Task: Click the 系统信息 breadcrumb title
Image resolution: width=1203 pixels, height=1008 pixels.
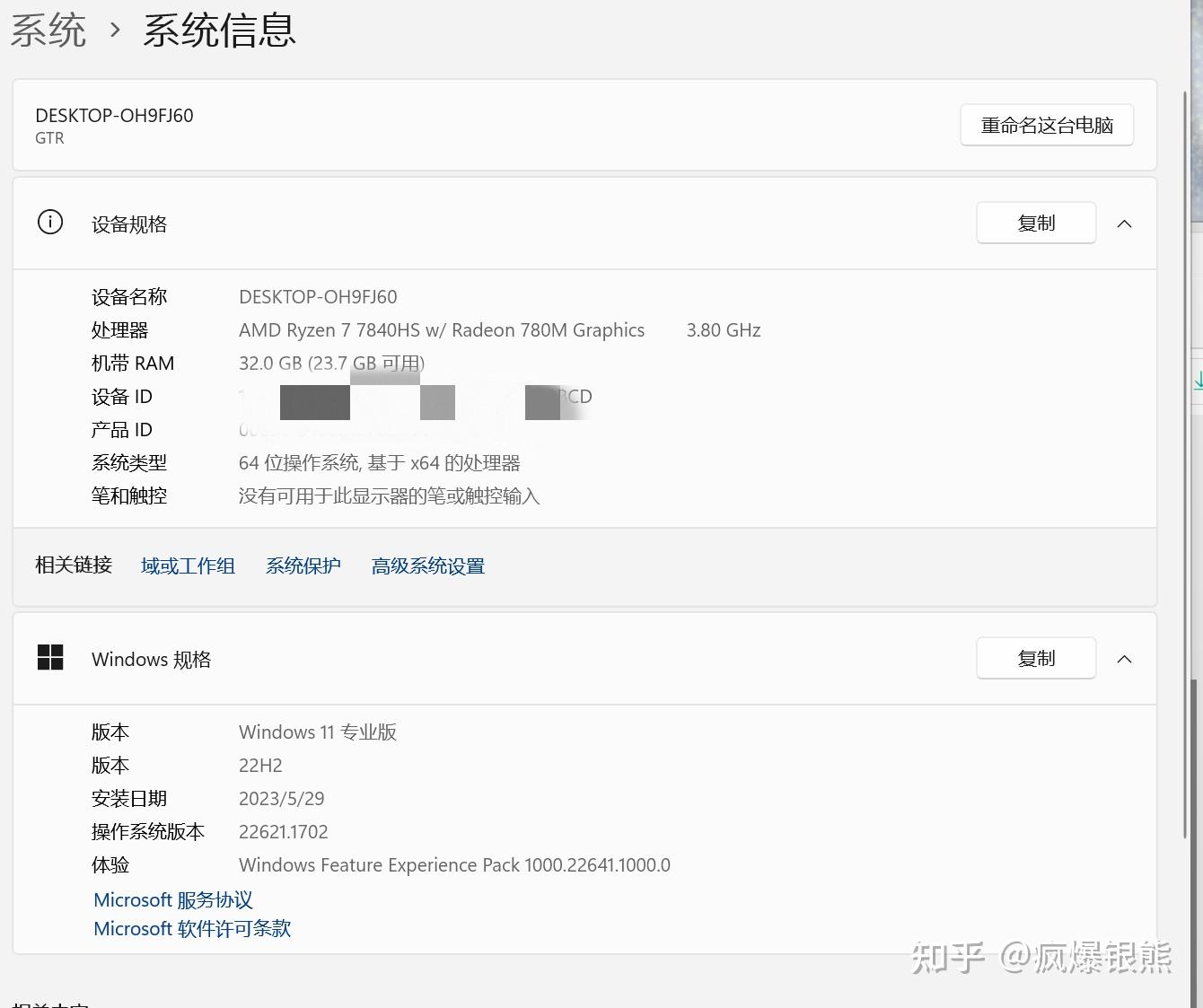Action: click(x=217, y=29)
